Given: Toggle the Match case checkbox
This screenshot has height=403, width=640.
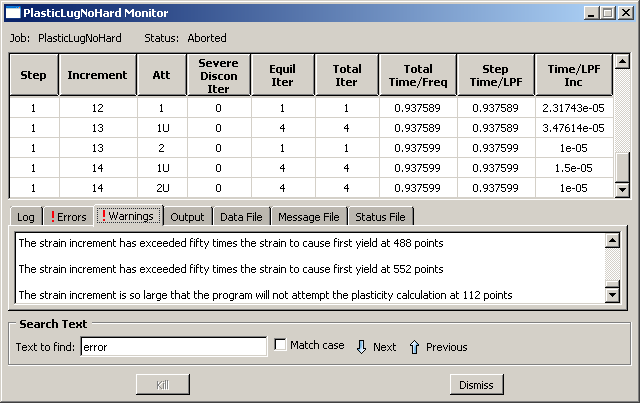Looking at the screenshot, I should click(281, 345).
